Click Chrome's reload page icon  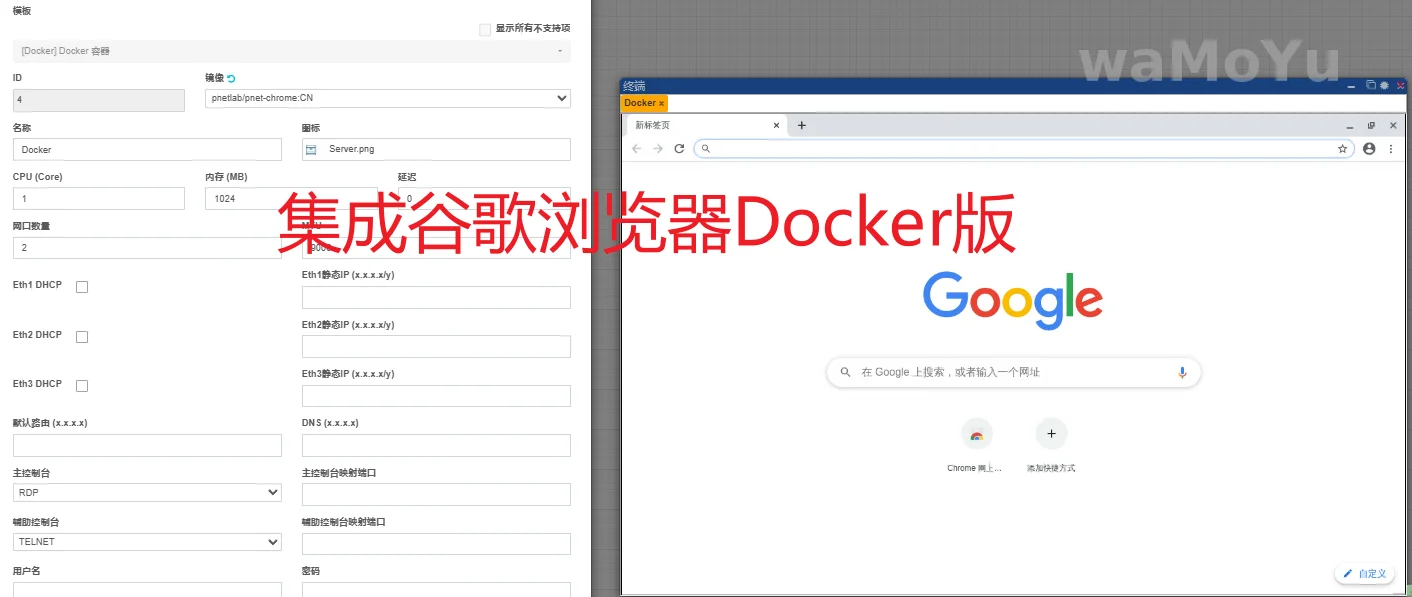click(679, 148)
